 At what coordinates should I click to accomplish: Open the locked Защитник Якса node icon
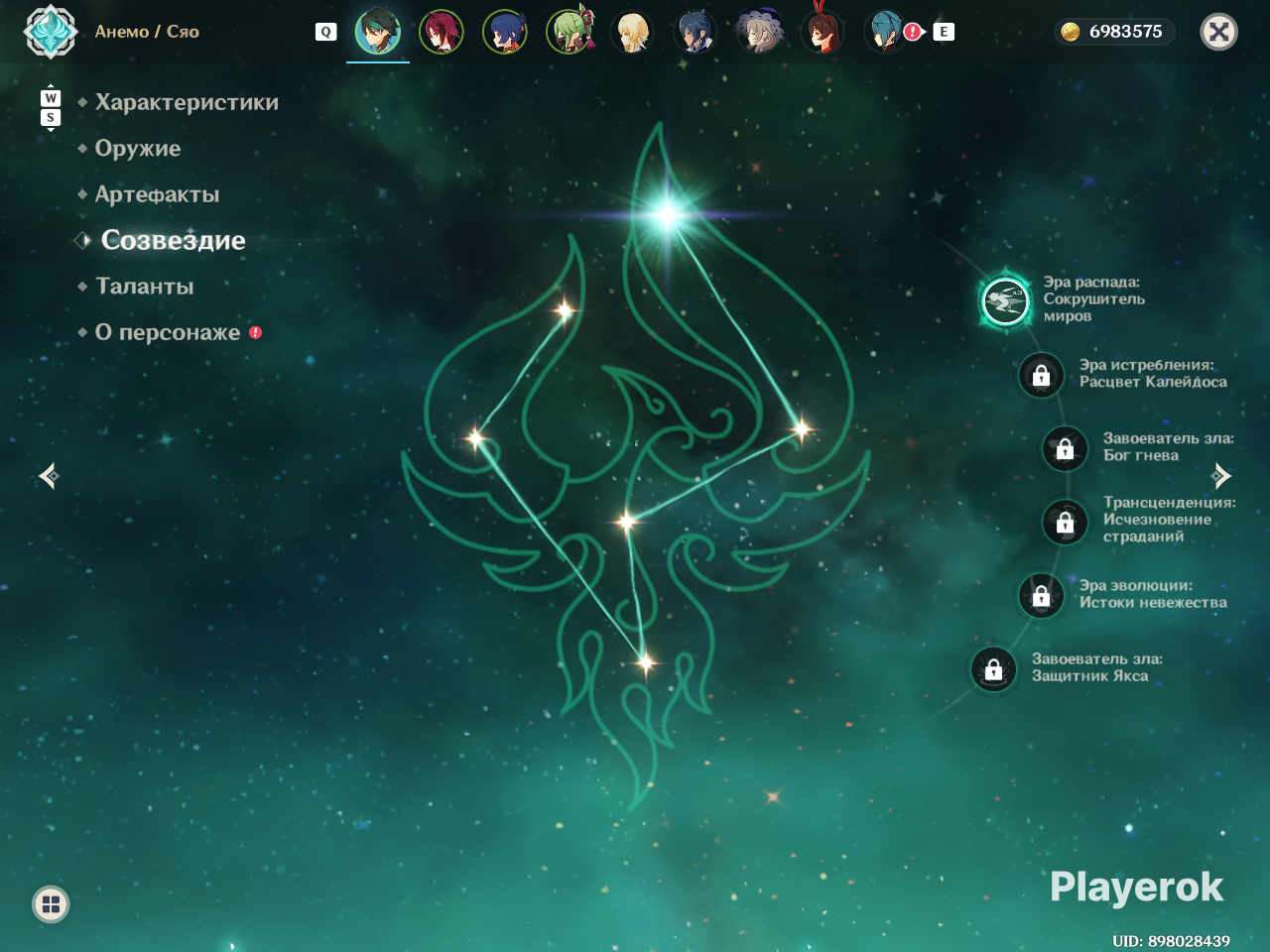click(993, 669)
